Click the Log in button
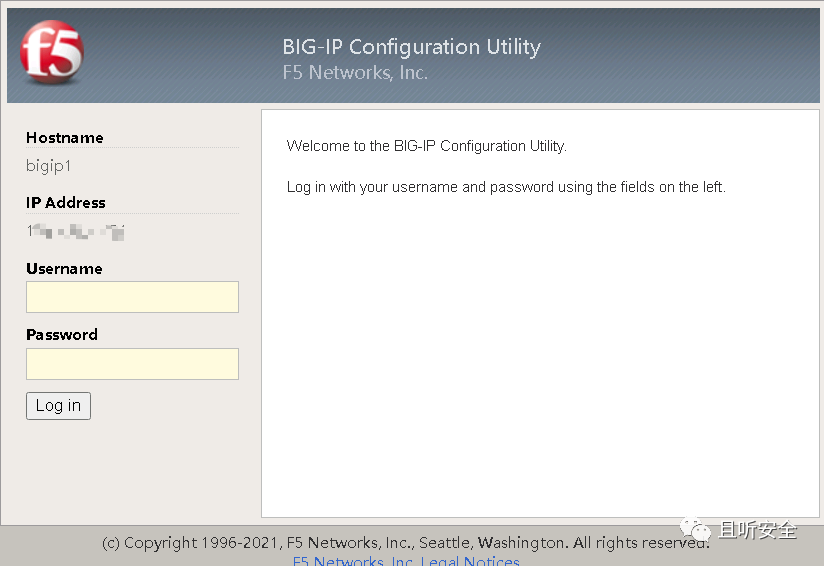Screen dimensions: 824x566 click(58, 406)
